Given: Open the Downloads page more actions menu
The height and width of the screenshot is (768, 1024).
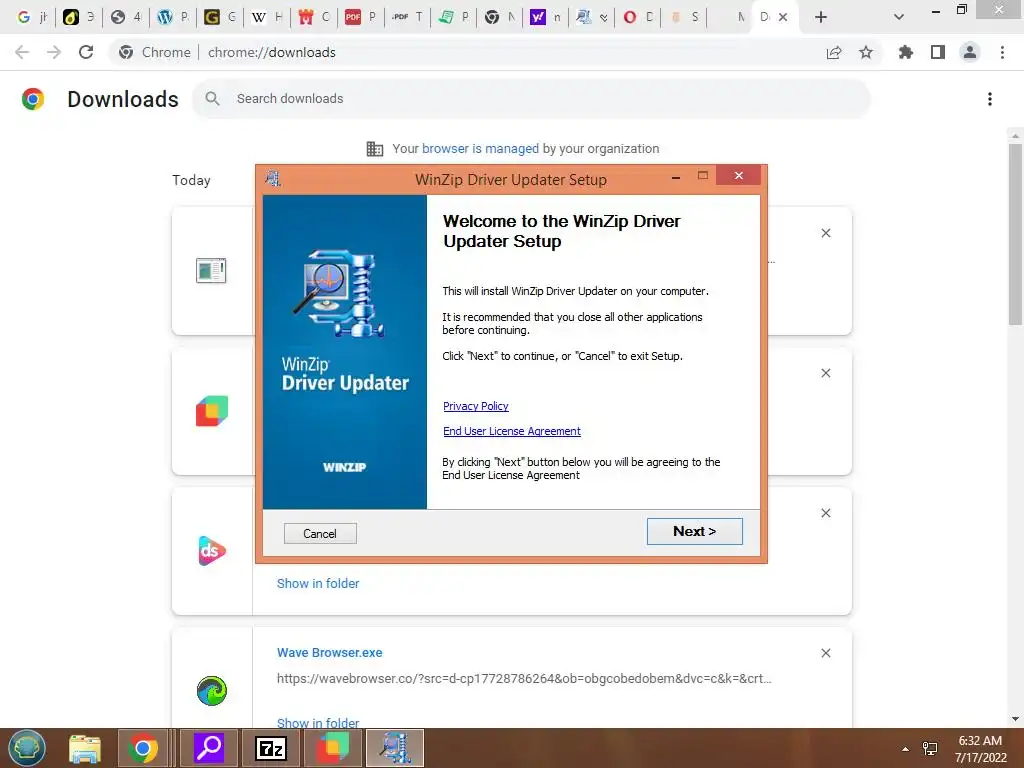Looking at the screenshot, I should [990, 99].
